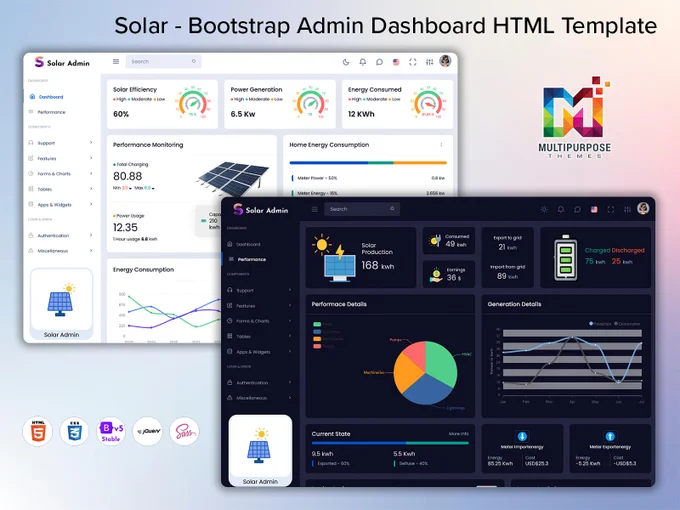The height and width of the screenshot is (510, 680).
Task: Click the Solar Admin logo in light dashboard
Action: coord(62,62)
